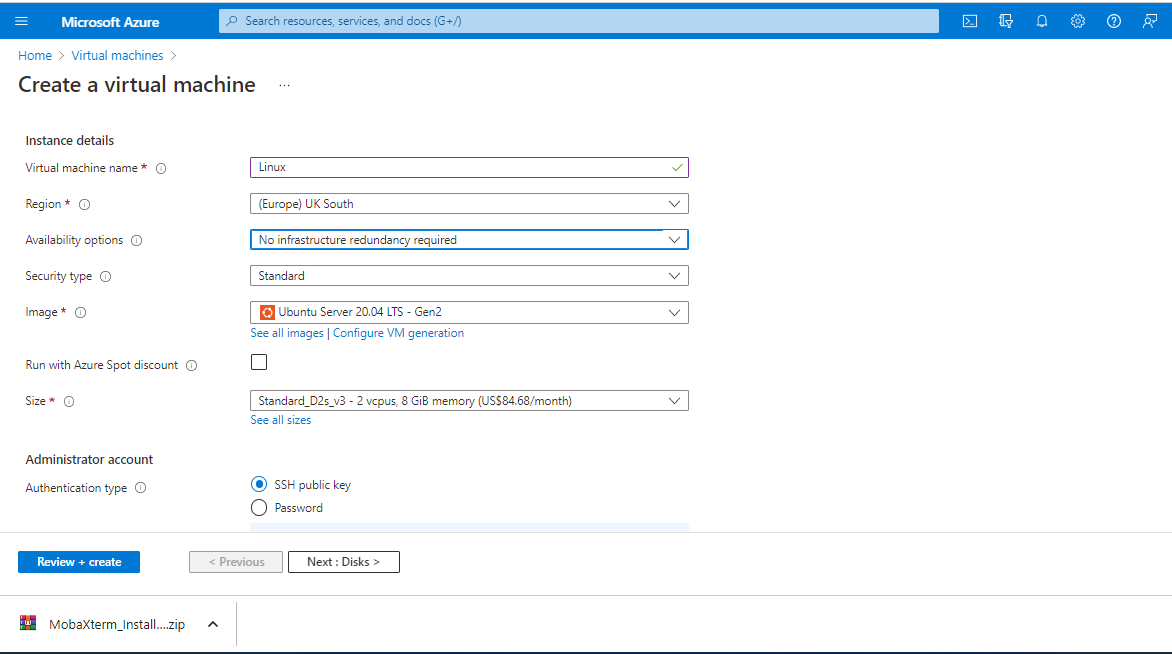Open the Size dropdown

point(469,401)
